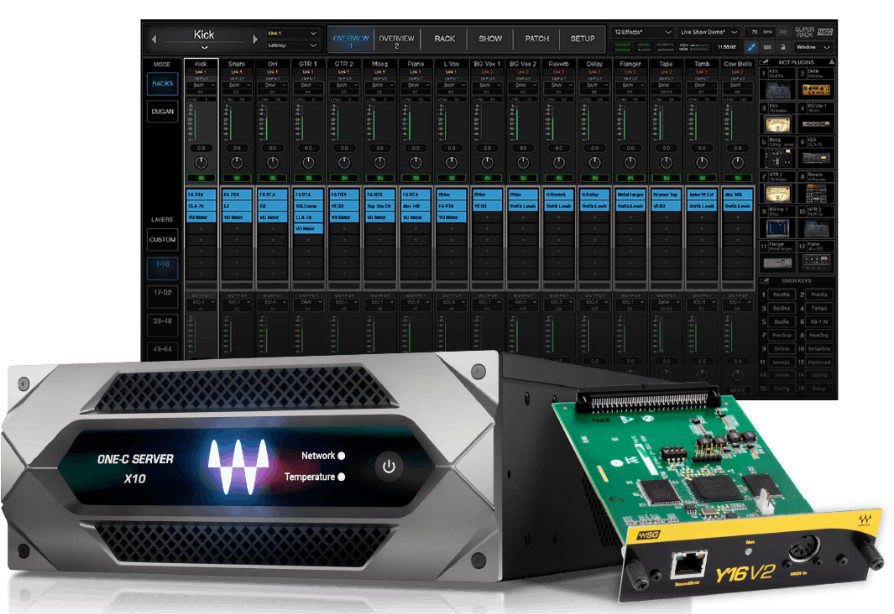The image size is (894, 614).
Task: Click the Ethernet port on Y16 V2 card
Action: tap(688, 565)
